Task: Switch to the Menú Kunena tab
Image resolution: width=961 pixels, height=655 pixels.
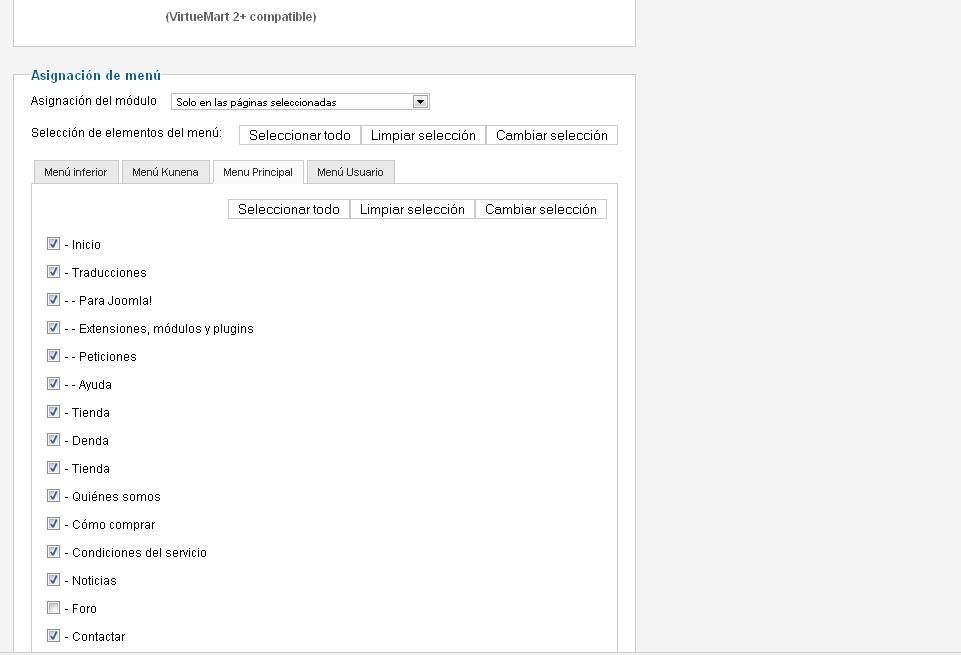Action: [x=165, y=172]
